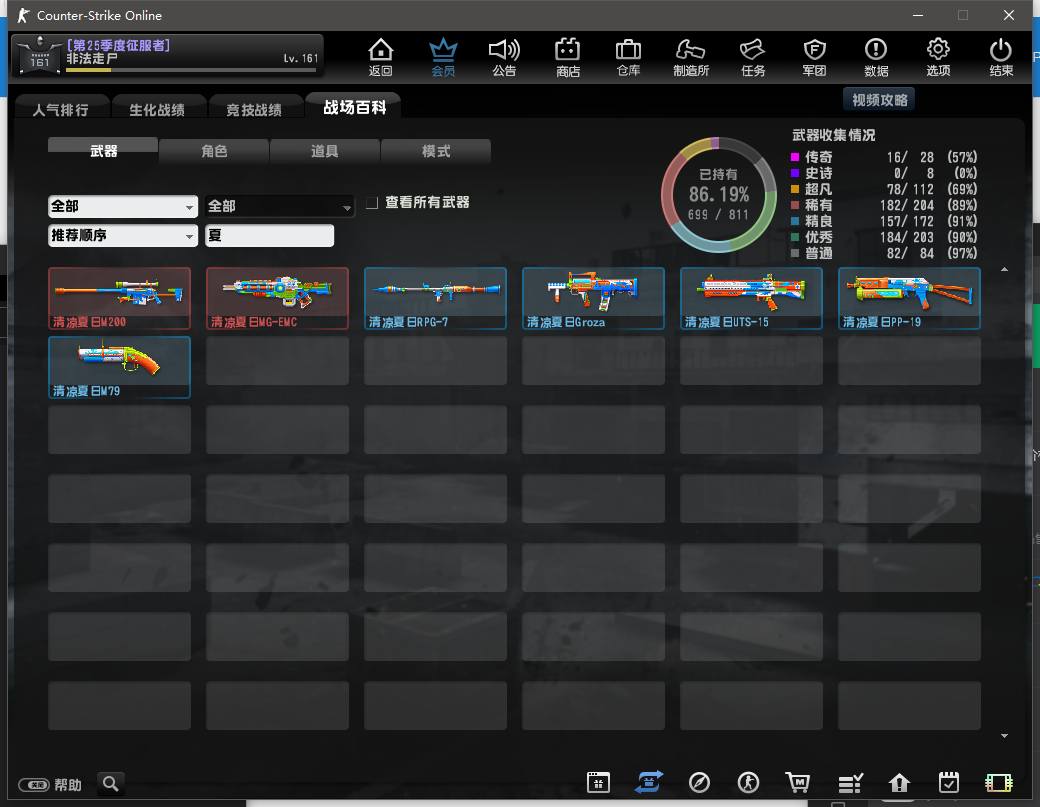Click the 普通 rarity row text
The width and height of the screenshot is (1040, 807).
coord(818,253)
